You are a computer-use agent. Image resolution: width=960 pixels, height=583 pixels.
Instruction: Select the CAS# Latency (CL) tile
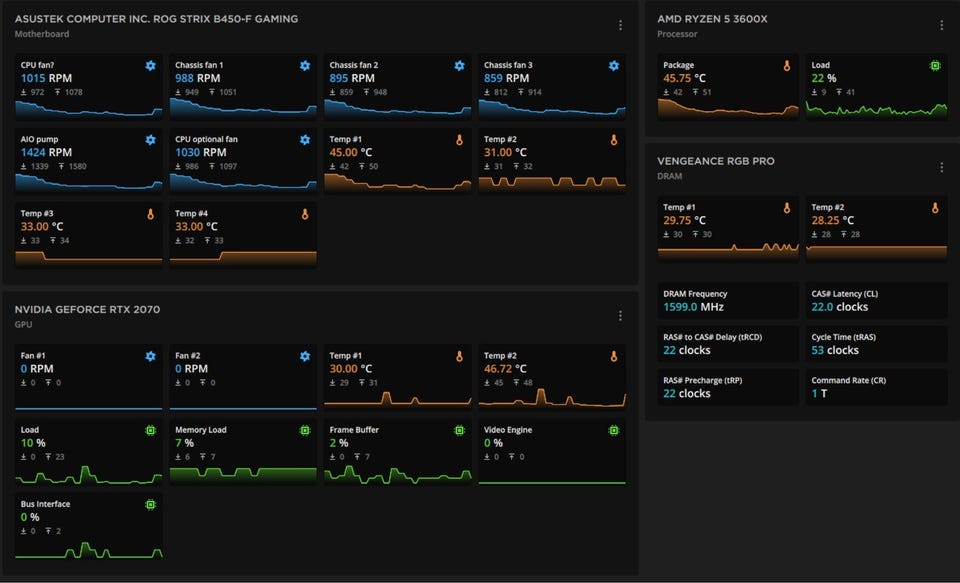click(x=876, y=301)
